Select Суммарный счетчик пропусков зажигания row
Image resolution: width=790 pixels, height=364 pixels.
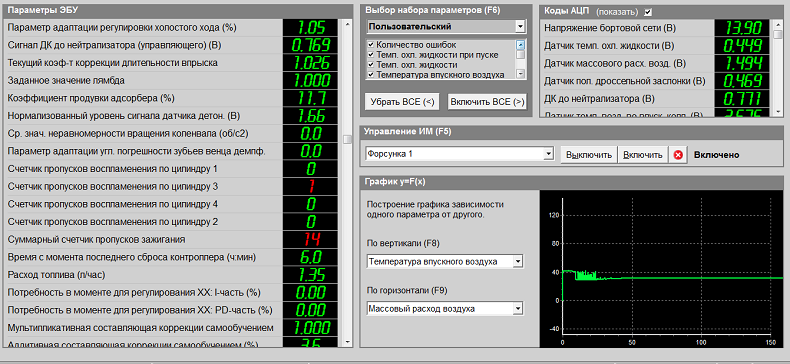coord(143,239)
